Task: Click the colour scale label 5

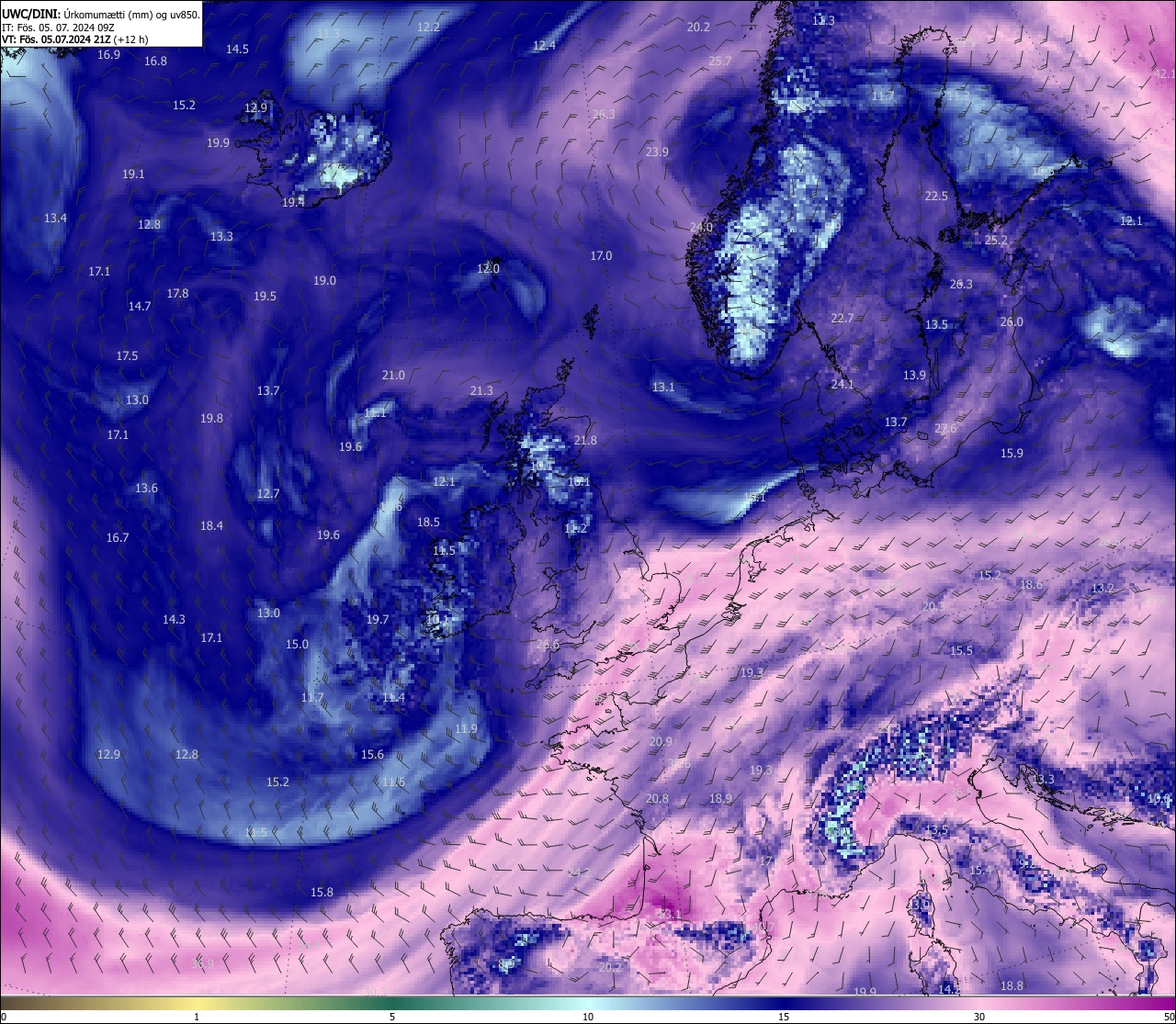Action: 392,1017
